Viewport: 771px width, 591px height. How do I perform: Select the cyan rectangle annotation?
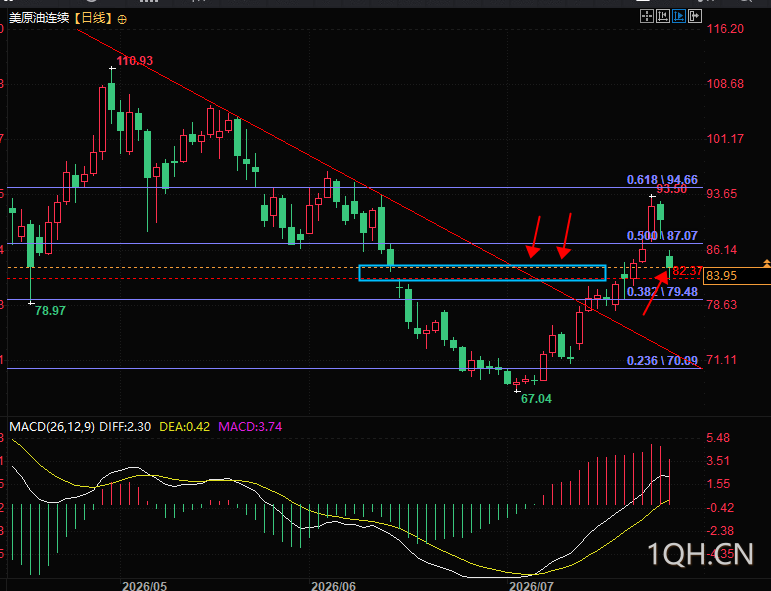(482, 273)
